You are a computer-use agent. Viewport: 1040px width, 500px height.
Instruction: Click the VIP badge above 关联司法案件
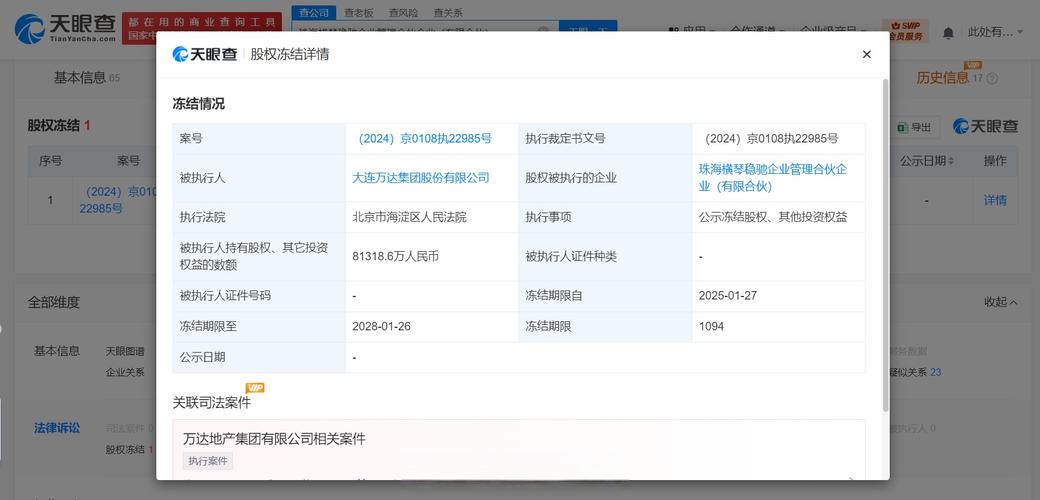click(255, 388)
